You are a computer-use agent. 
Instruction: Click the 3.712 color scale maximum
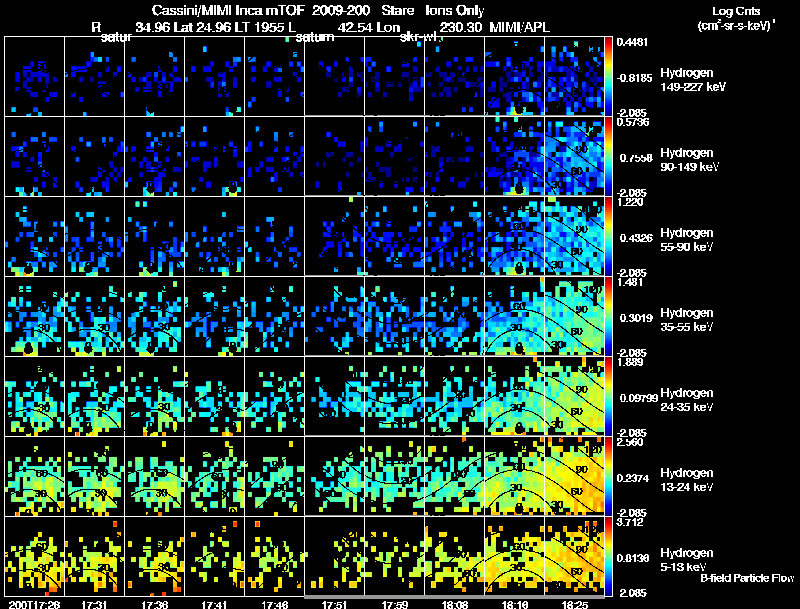coord(630,522)
